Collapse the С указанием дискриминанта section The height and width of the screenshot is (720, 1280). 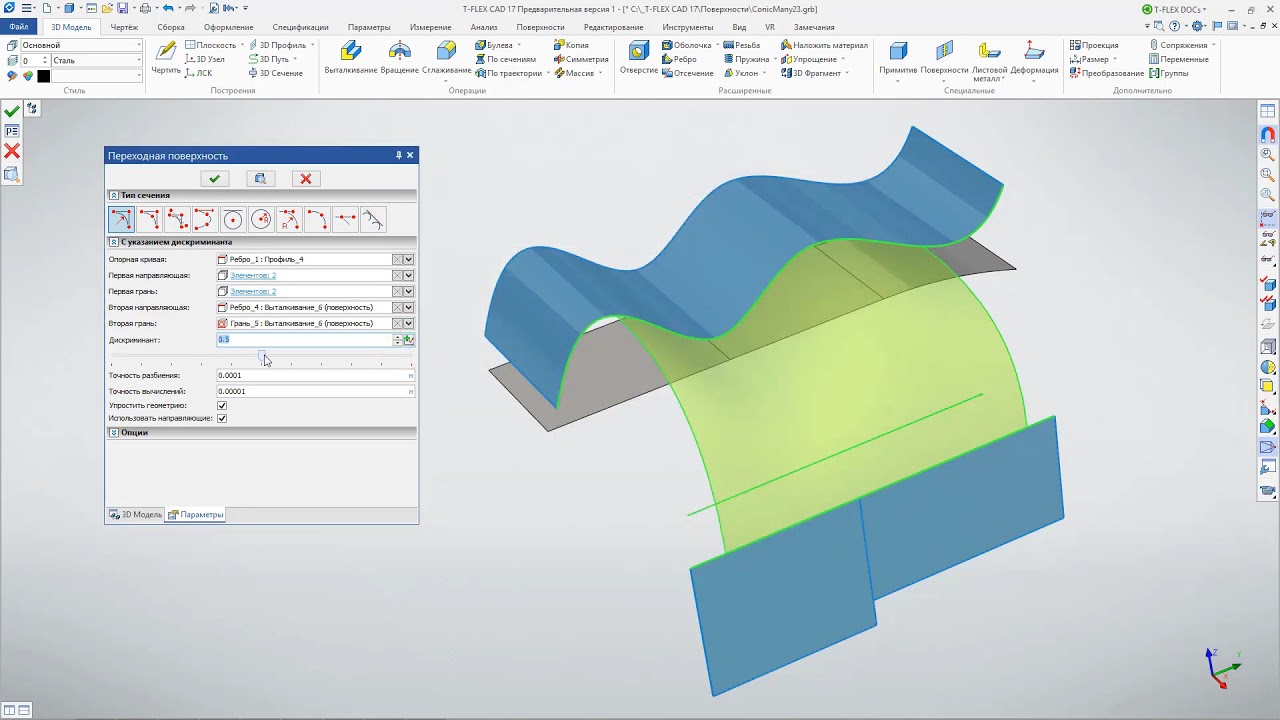tap(114, 242)
